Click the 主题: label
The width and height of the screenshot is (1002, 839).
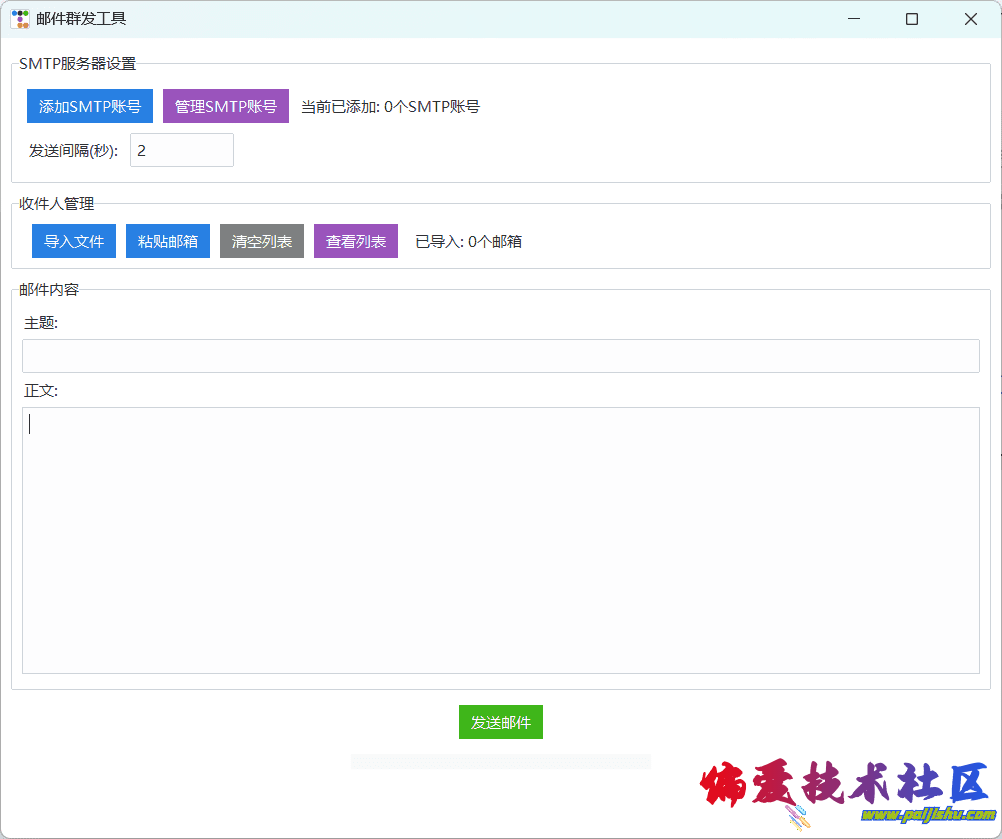[41, 323]
